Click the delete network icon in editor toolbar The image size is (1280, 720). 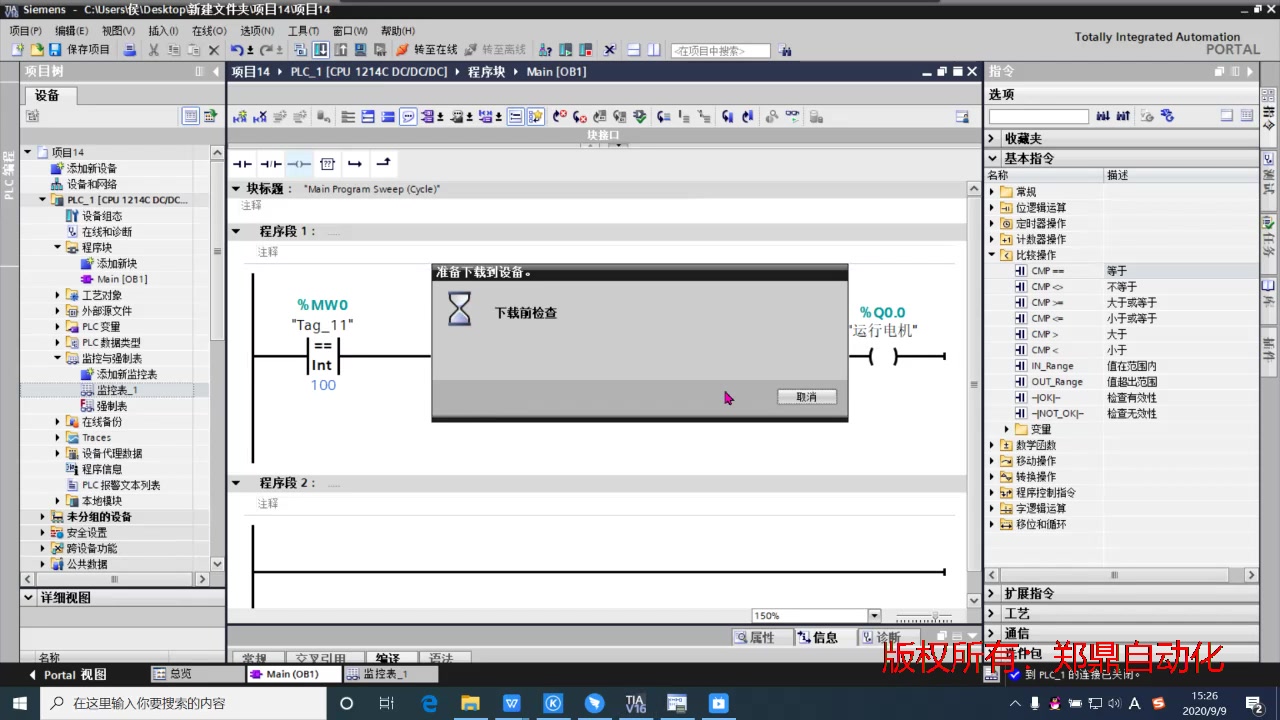[x=260, y=117]
